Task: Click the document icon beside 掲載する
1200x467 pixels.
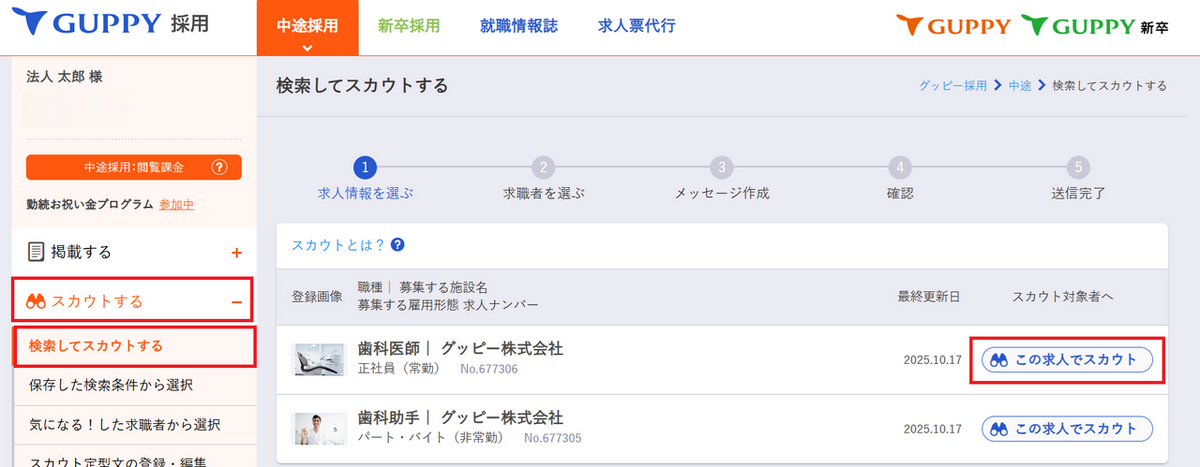Action: 36,252
